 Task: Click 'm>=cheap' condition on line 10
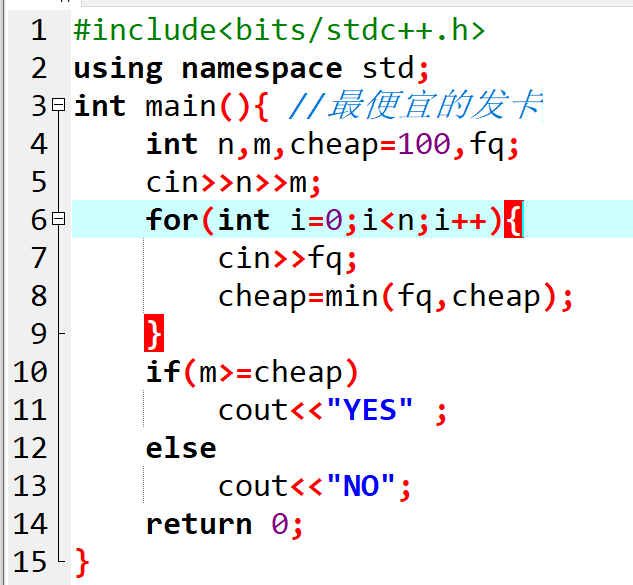[270, 373]
